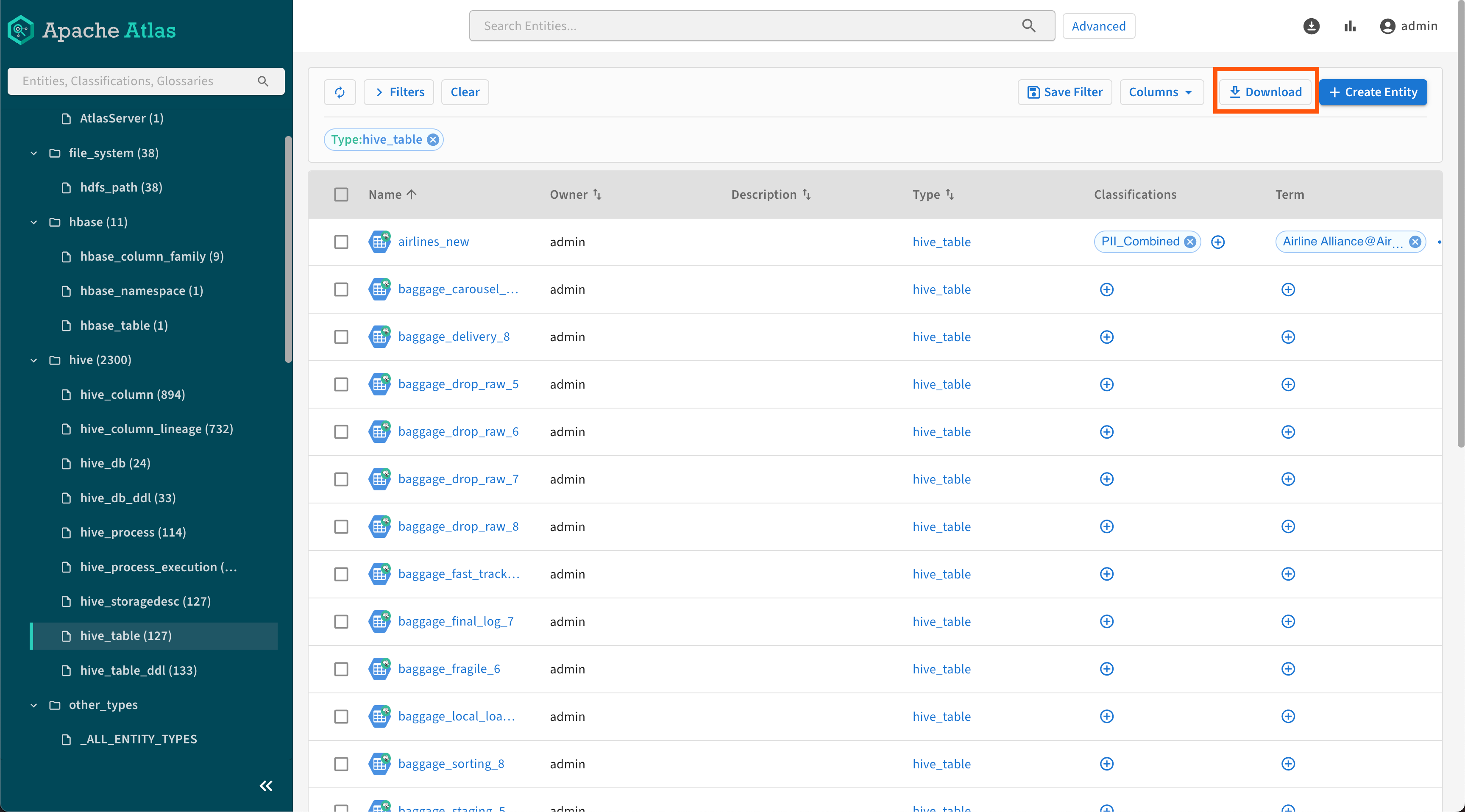Open the downloads icon in the header
The height and width of the screenshot is (812, 1465).
tap(1311, 26)
